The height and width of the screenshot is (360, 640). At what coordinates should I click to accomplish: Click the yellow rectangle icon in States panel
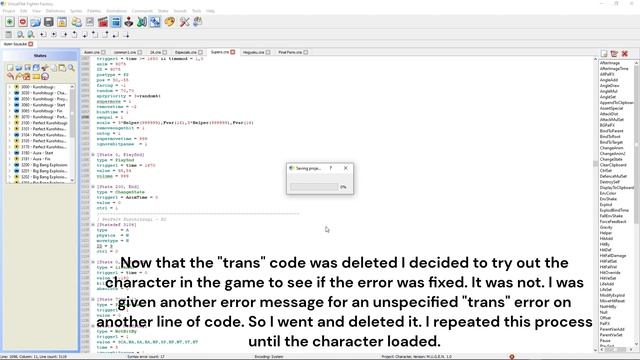[x=36, y=76]
